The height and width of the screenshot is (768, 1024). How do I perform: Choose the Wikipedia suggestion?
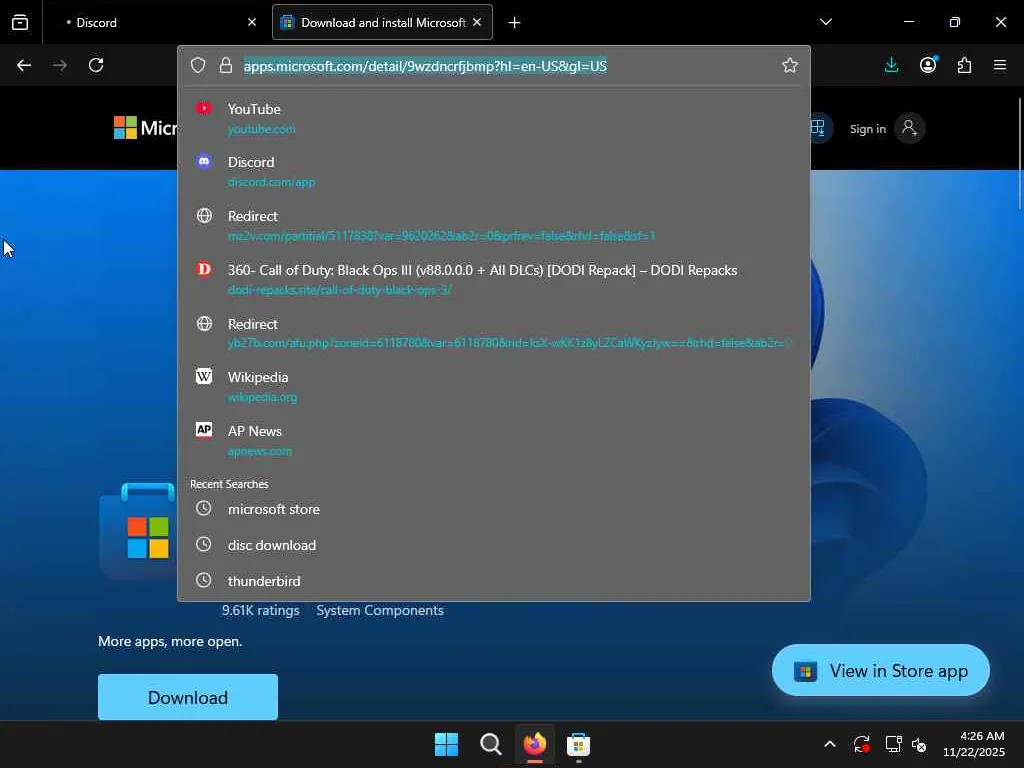point(494,387)
